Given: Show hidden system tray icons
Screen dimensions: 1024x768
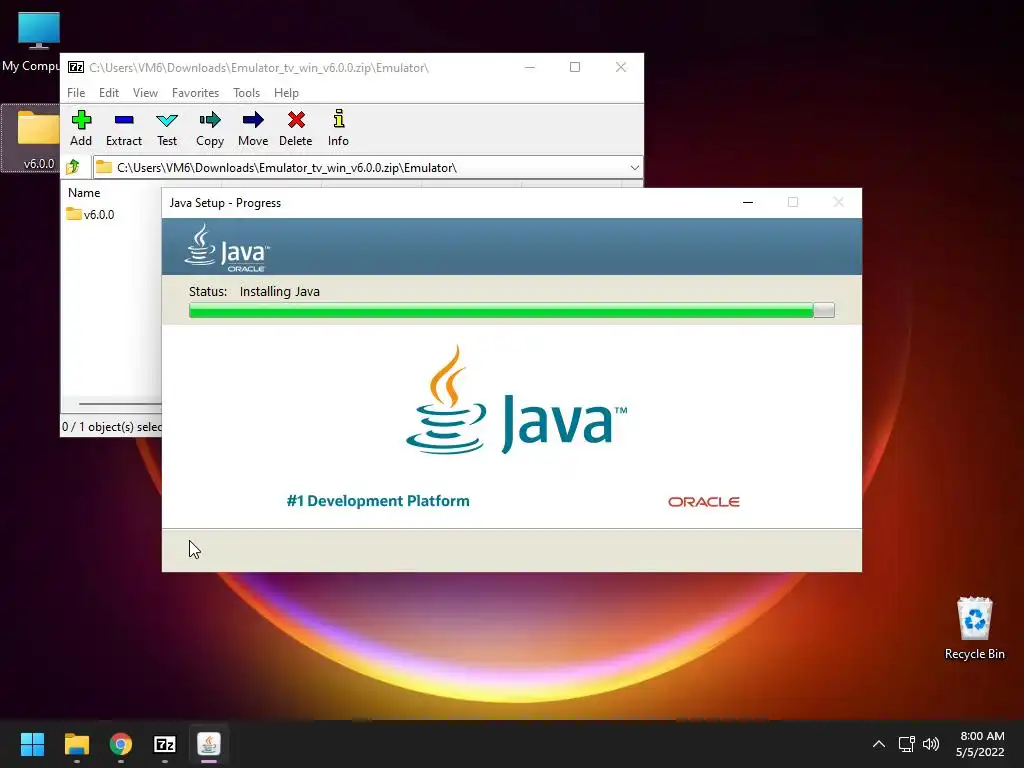Looking at the screenshot, I should [x=879, y=744].
